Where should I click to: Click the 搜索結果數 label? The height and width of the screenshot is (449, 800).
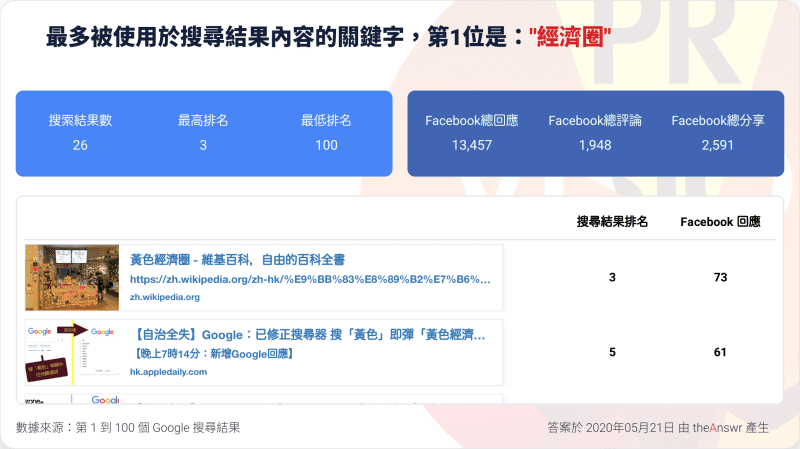(x=80, y=120)
